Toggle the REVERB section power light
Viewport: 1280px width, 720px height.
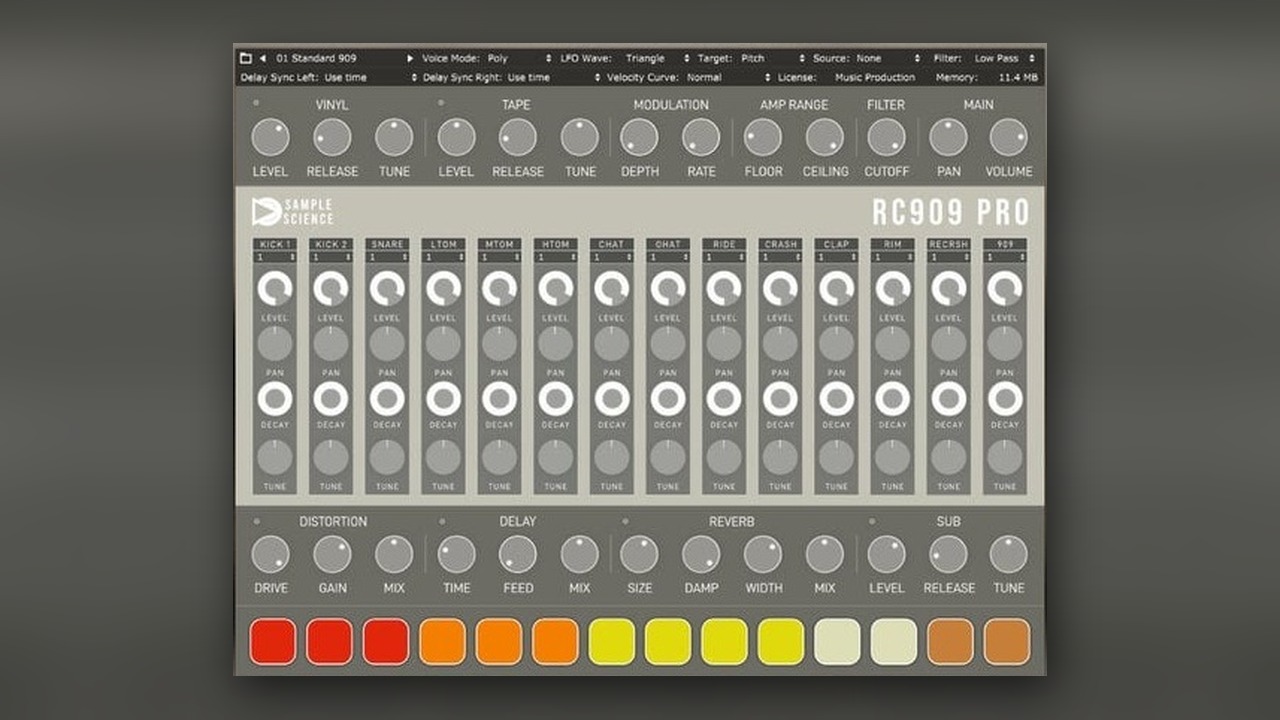pyautogui.click(x=626, y=521)
